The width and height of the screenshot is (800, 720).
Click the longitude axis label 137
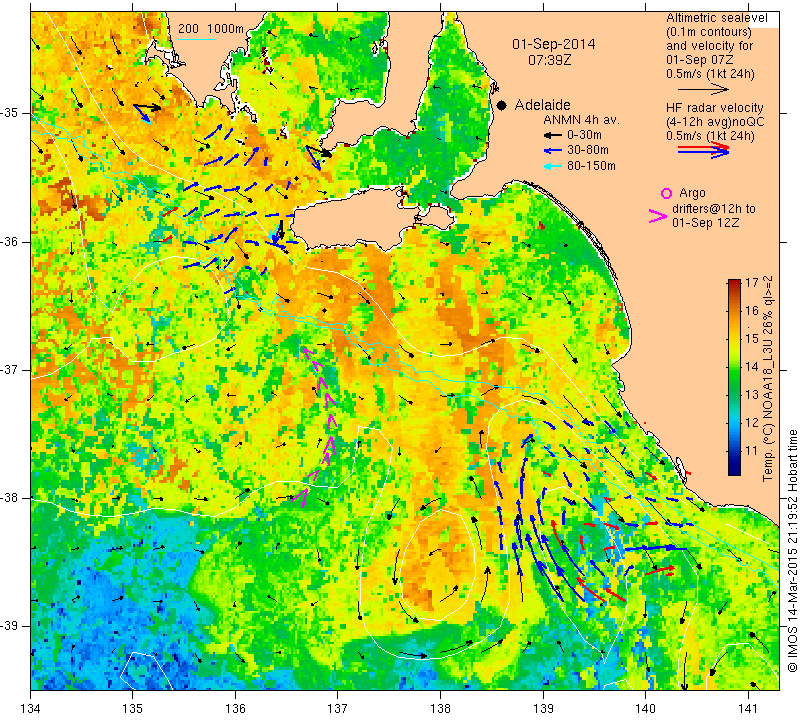pyautogui.click(x=337, y=708)
